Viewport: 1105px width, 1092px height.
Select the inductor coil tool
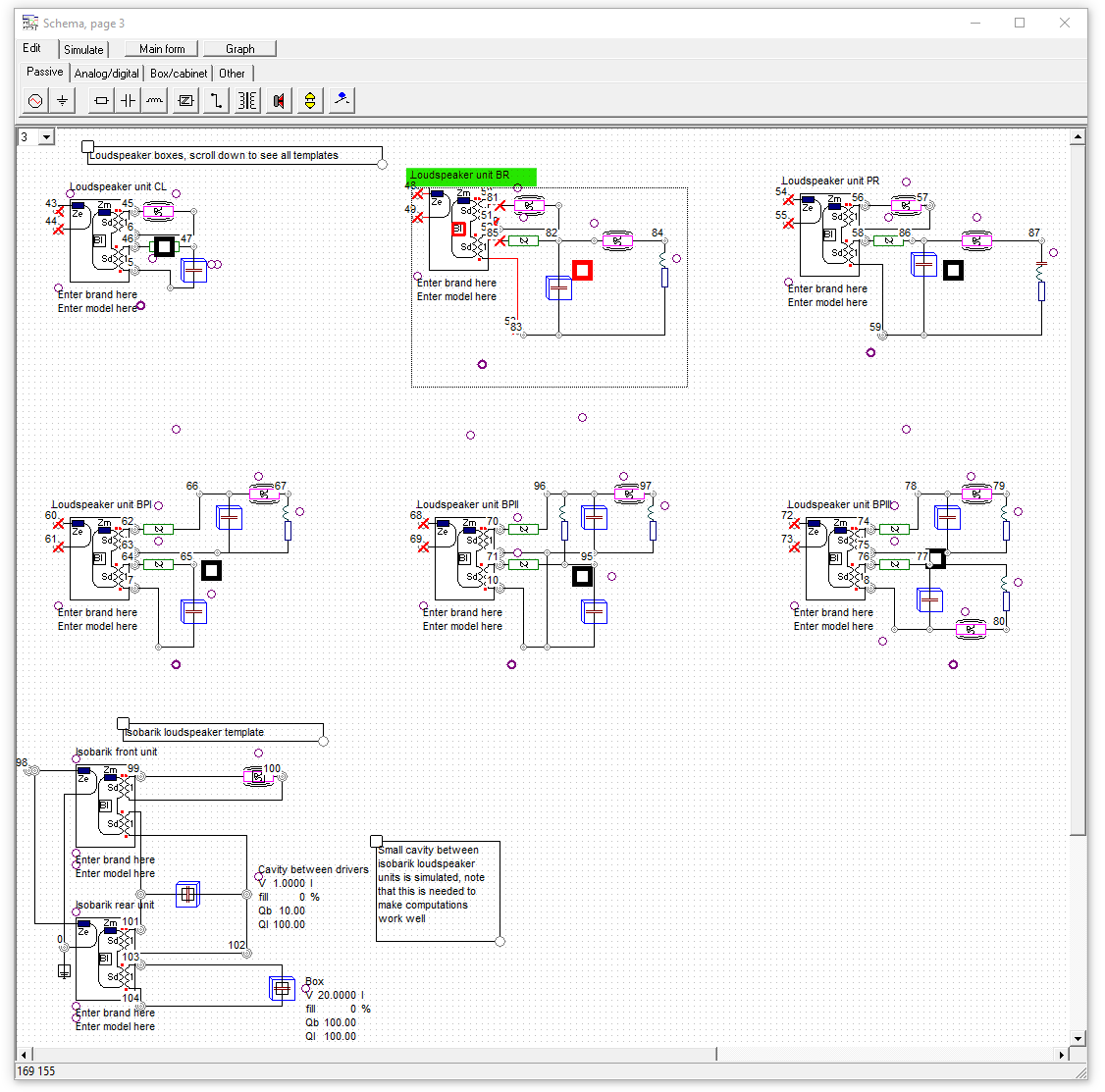pos(153,99)
